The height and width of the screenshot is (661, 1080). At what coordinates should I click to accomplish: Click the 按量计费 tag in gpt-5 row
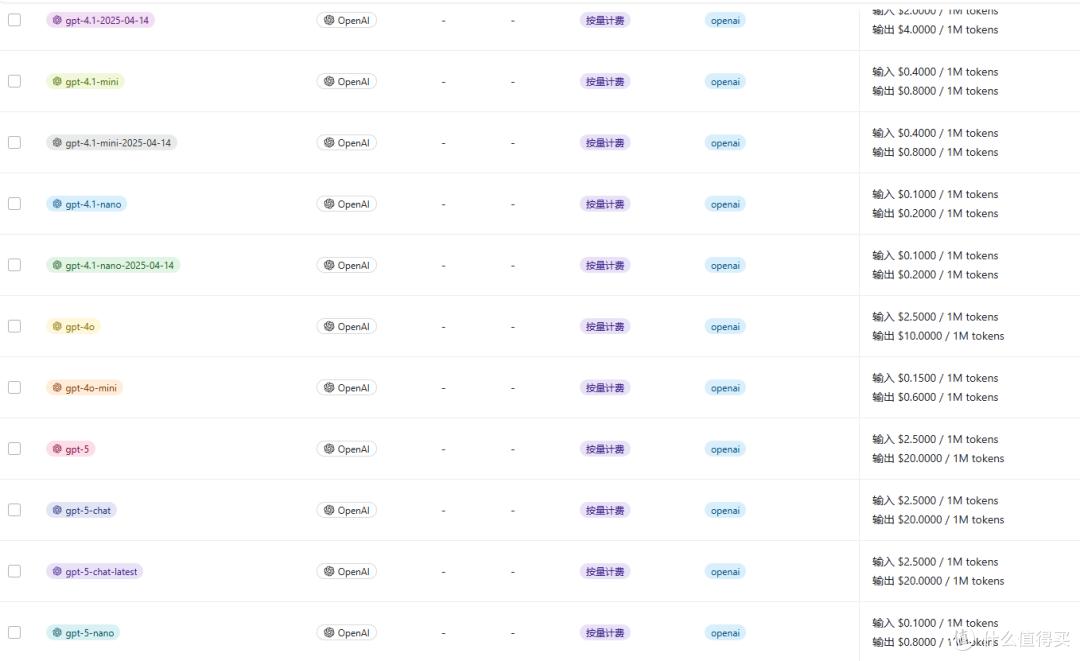click(x=605, y=449)
